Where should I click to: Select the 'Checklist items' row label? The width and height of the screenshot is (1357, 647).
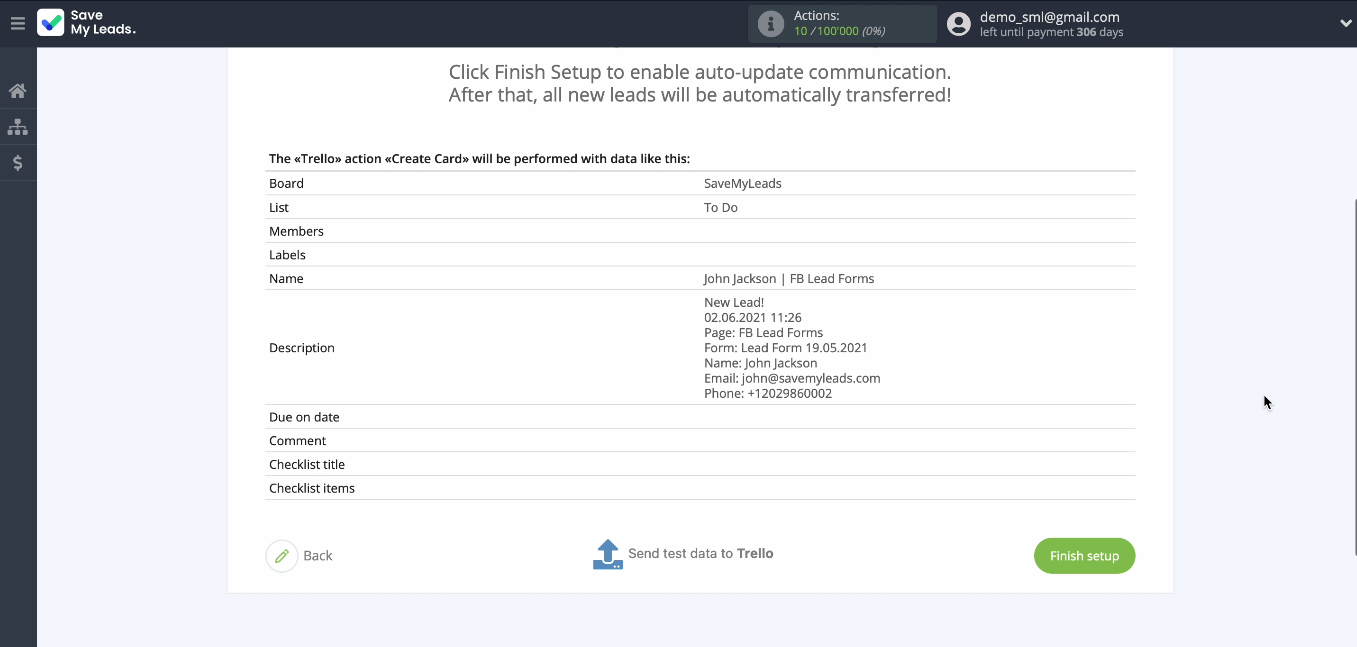[312, 489]
